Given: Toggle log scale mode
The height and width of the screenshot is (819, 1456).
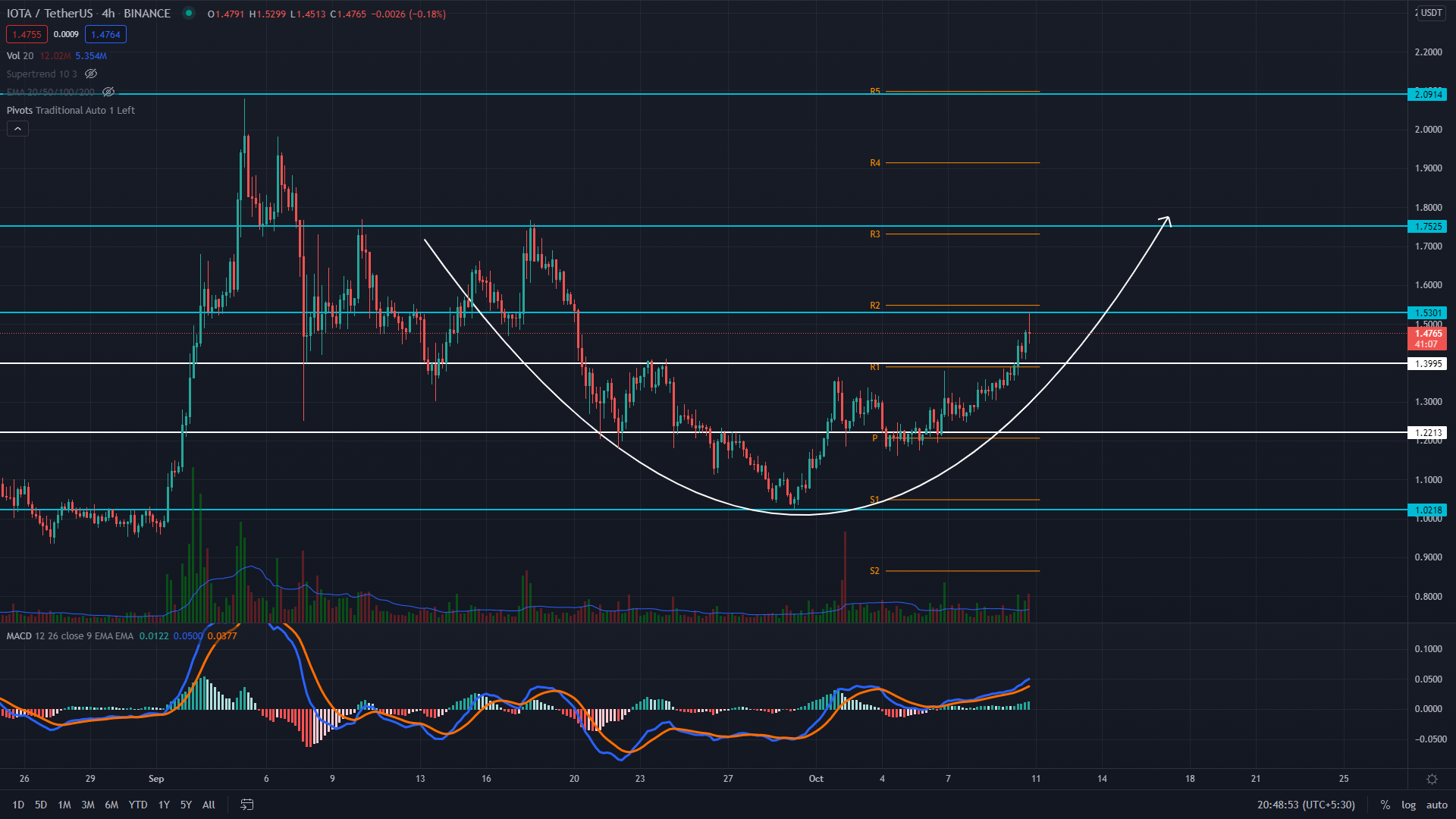Looking at the screenshot, I should pos(1408,805).
